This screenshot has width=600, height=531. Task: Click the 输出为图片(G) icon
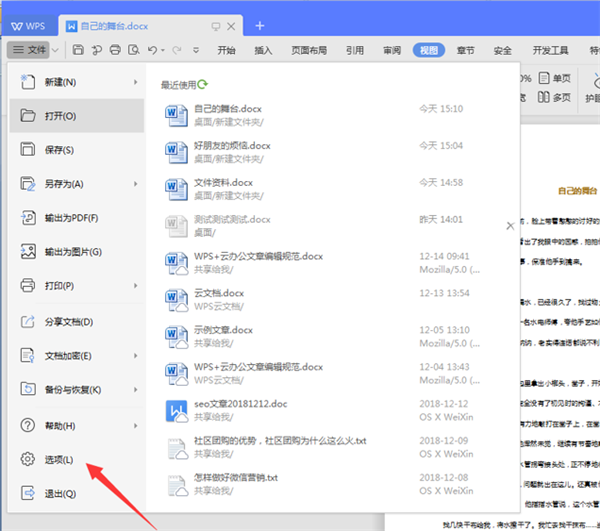(x=27, y=251)
